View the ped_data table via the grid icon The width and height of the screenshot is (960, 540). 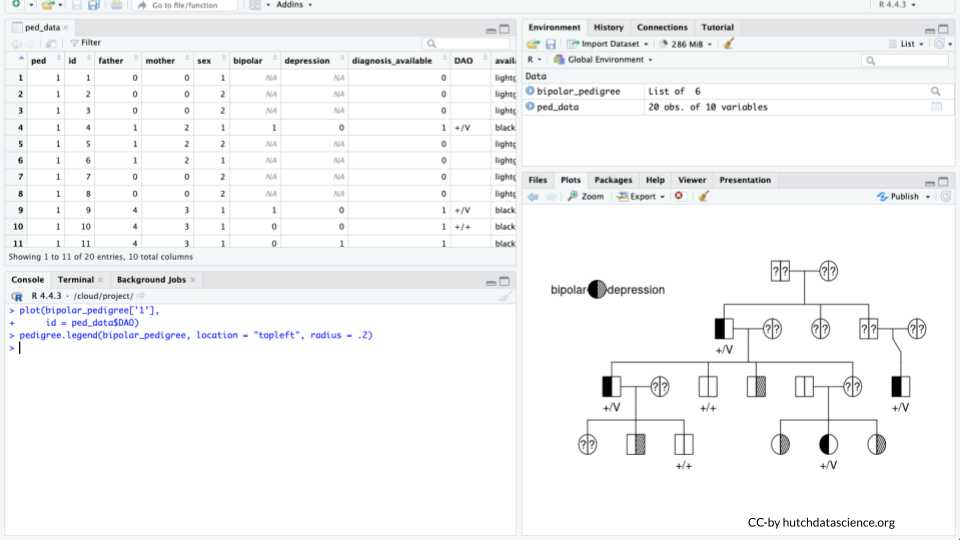click(x=936, y=107)
